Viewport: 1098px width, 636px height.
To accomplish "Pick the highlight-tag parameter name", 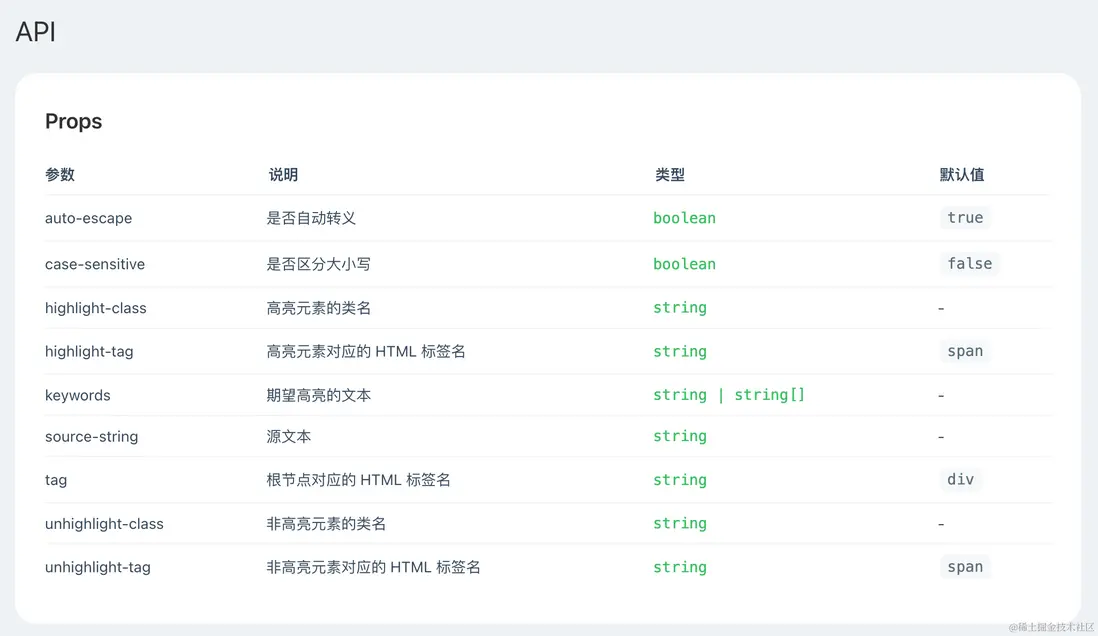I will 89,351.
